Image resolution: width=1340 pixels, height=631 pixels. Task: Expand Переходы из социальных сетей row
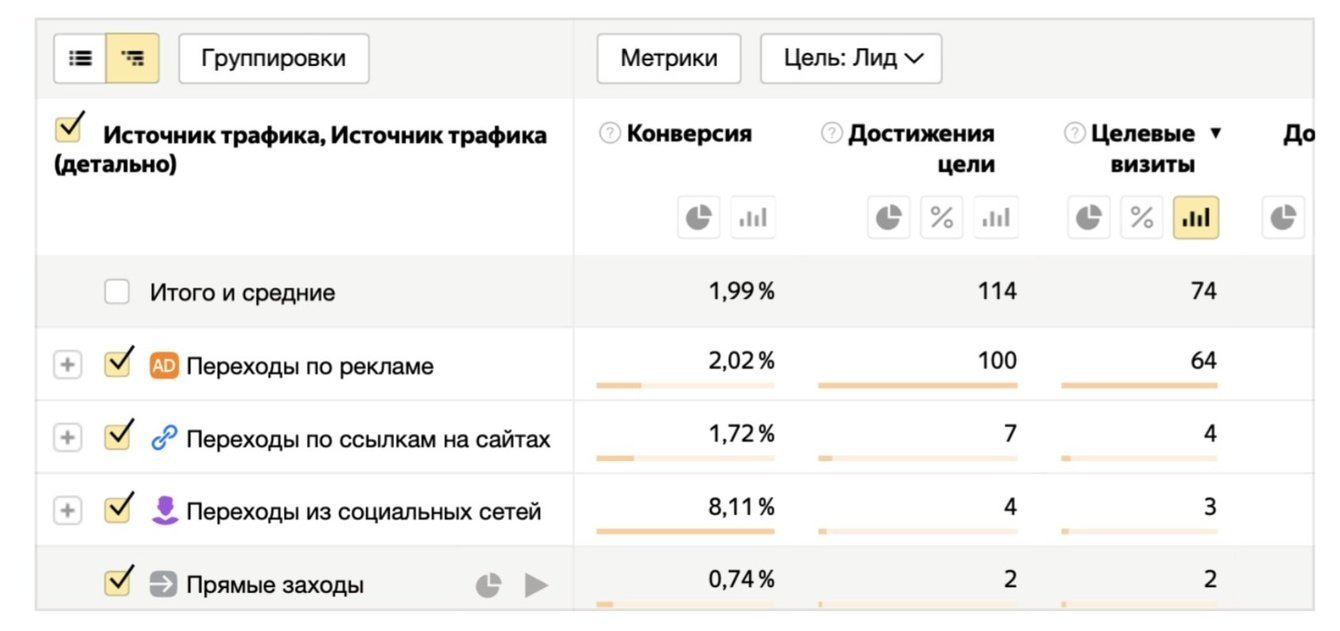pos(67,511)
